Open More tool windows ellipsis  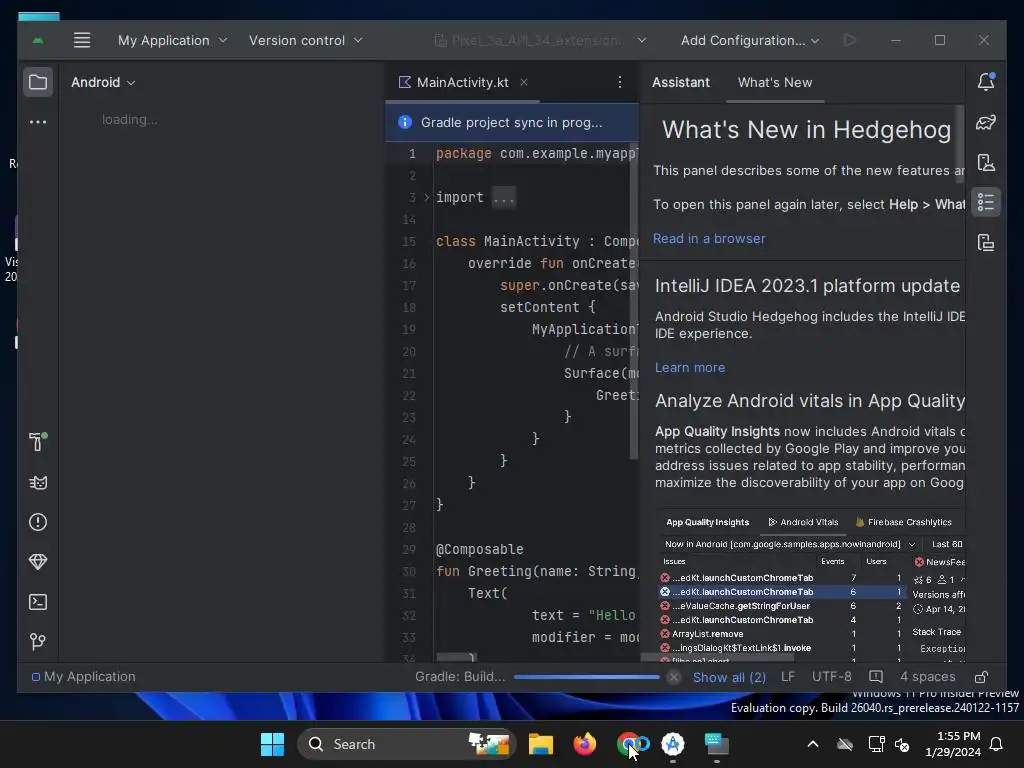click(38, 122)
